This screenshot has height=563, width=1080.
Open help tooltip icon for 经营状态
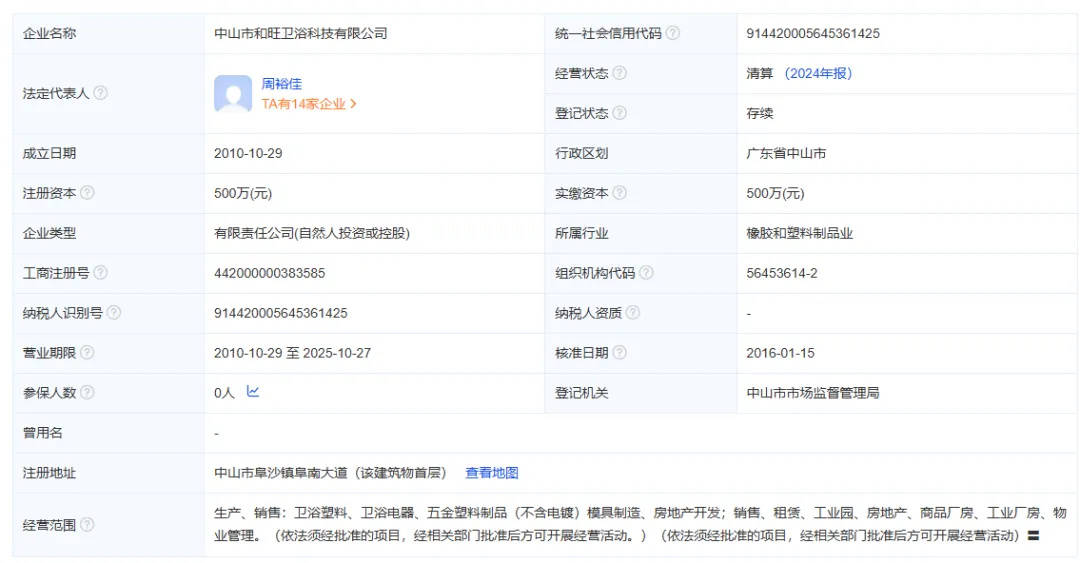coord(620,73)
